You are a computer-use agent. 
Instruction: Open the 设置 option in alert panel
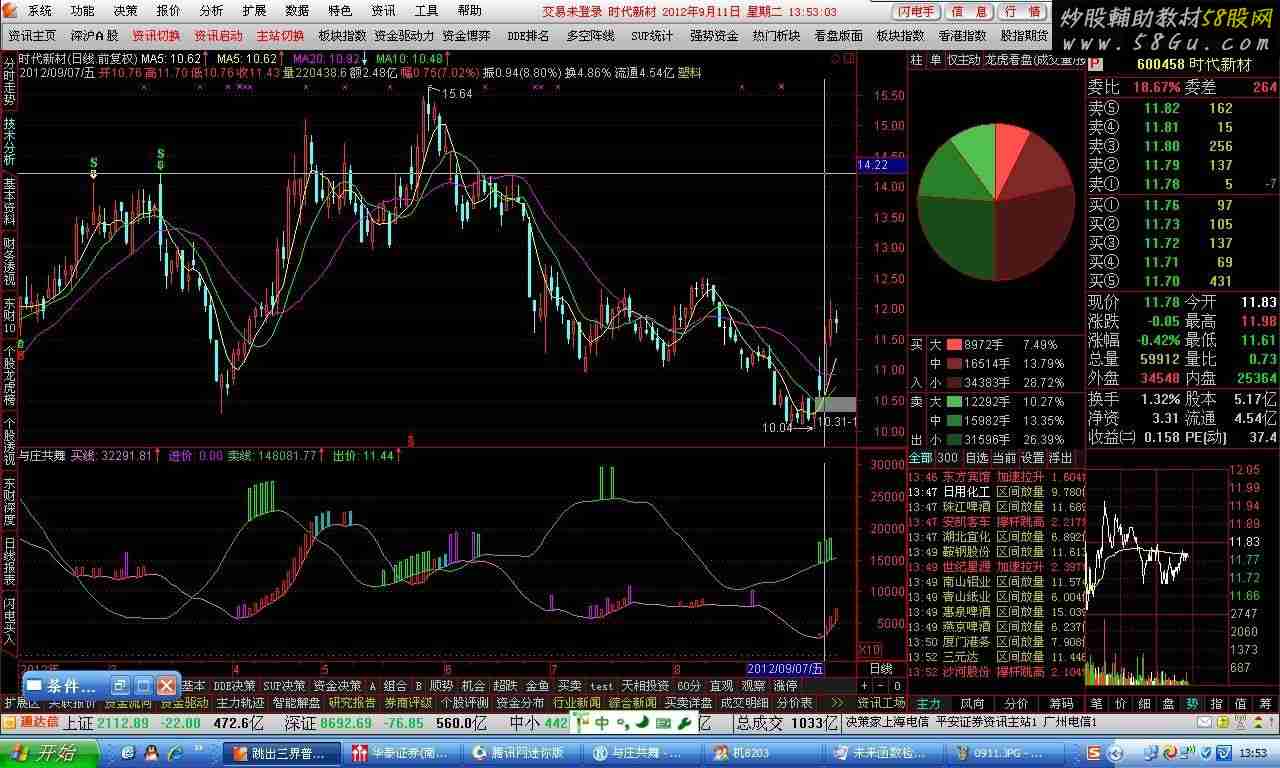click(x=1033, y=458)
